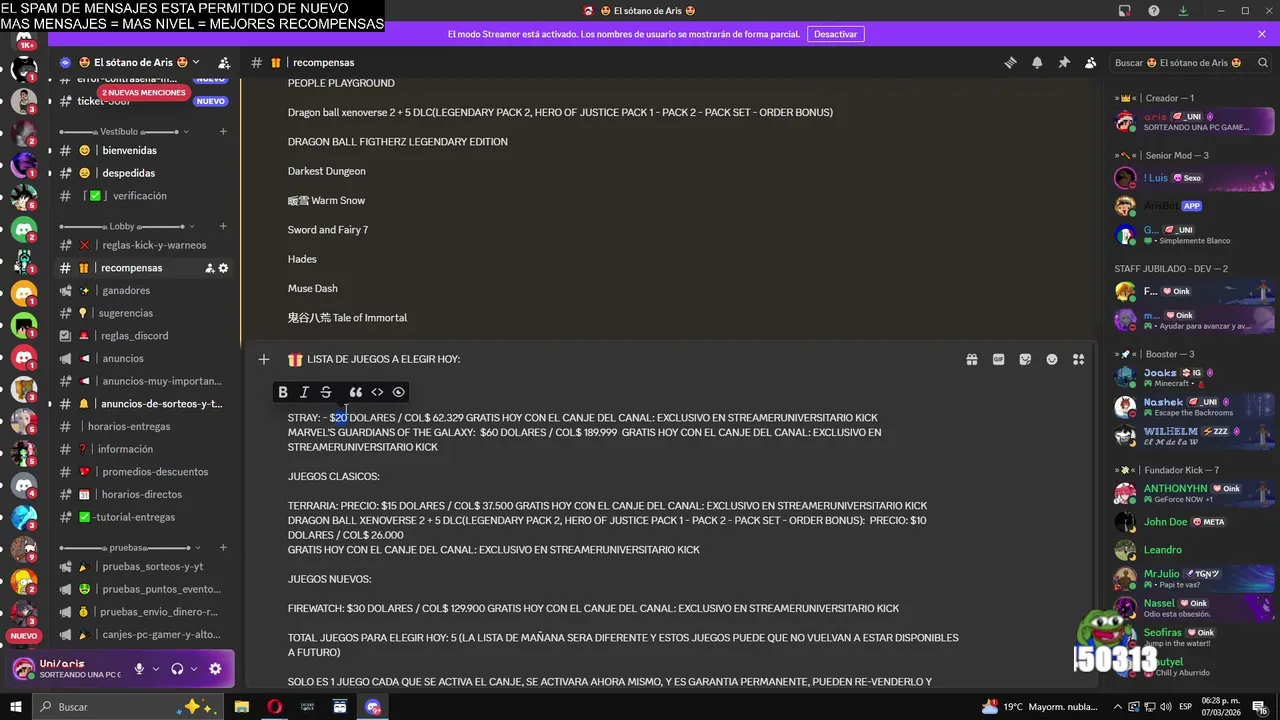
Task: Mute the microphone
Action: click(139, 669)
